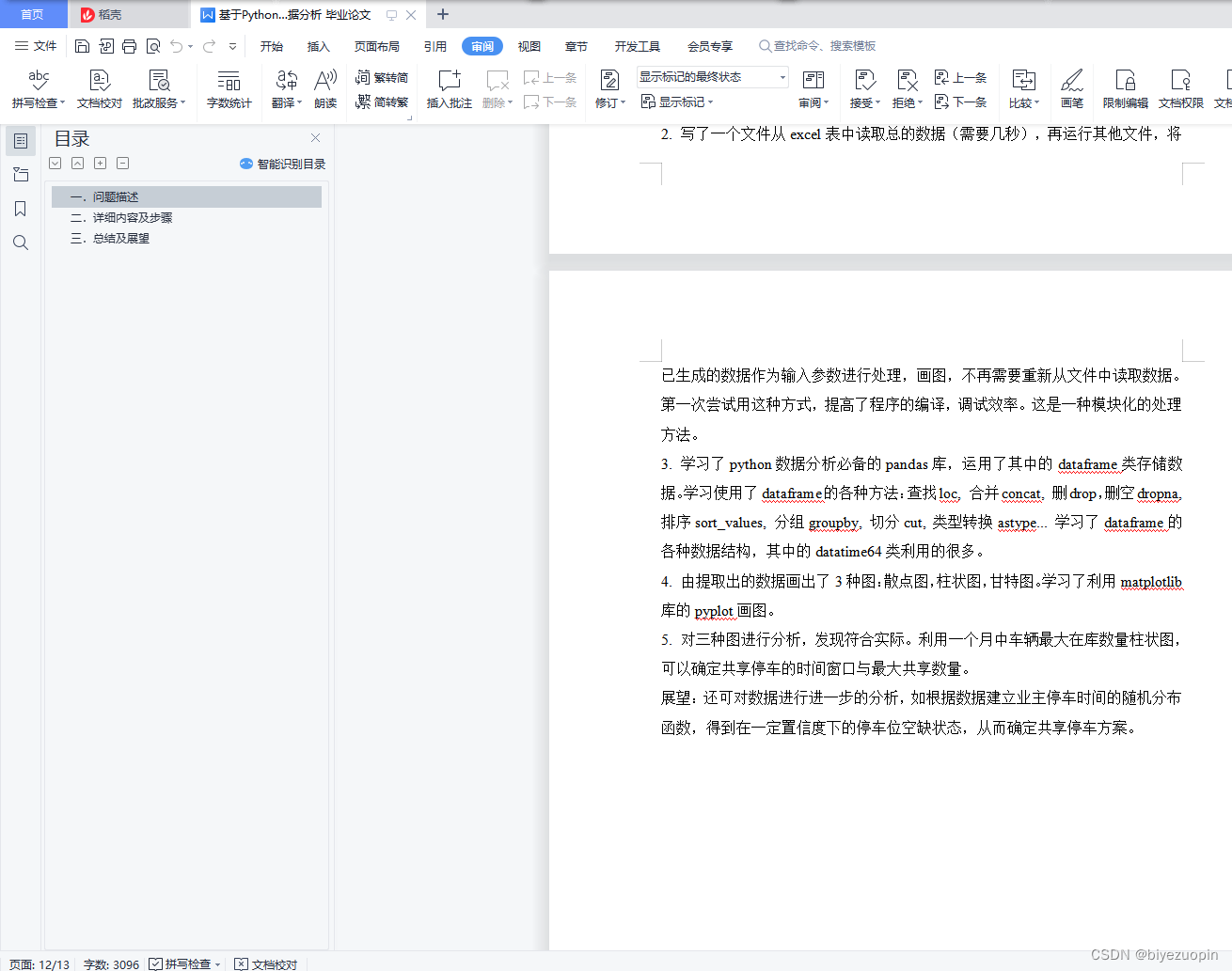
Task: Insert a comment with 插入批注
Action: click(x=449, y=89)
